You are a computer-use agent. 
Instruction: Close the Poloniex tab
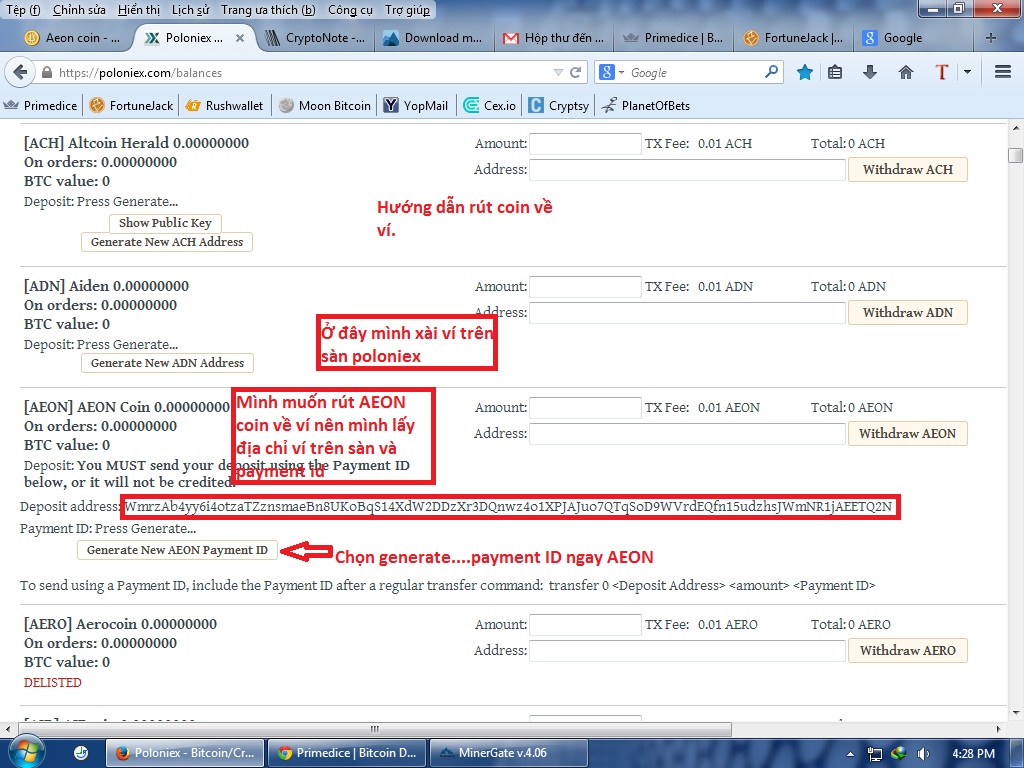pyautogui.click(x=240, y=38)
